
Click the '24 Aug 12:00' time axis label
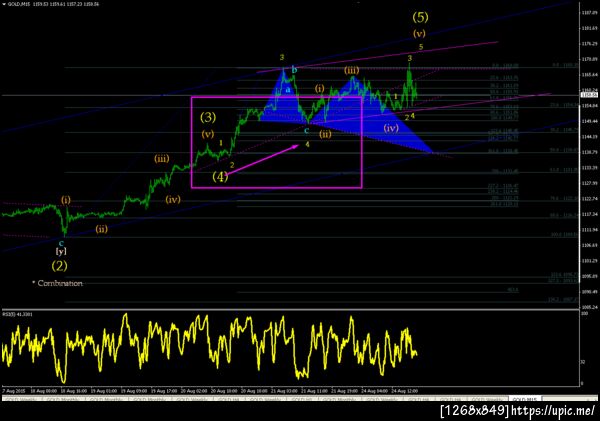(x=404, y=391)
